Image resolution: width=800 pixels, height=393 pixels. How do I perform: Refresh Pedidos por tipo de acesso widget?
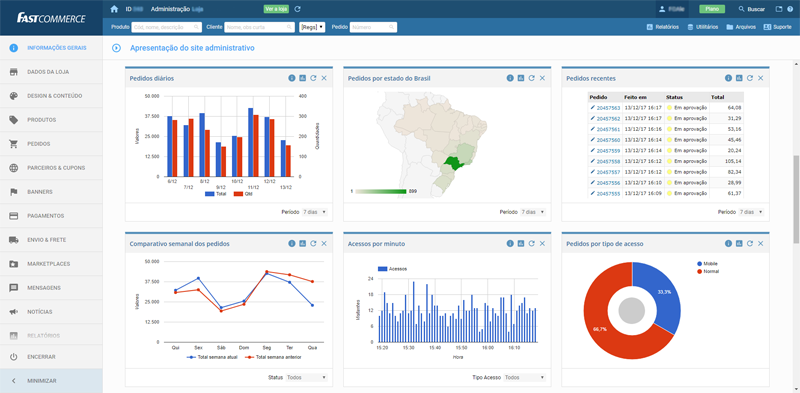point(750,243)
